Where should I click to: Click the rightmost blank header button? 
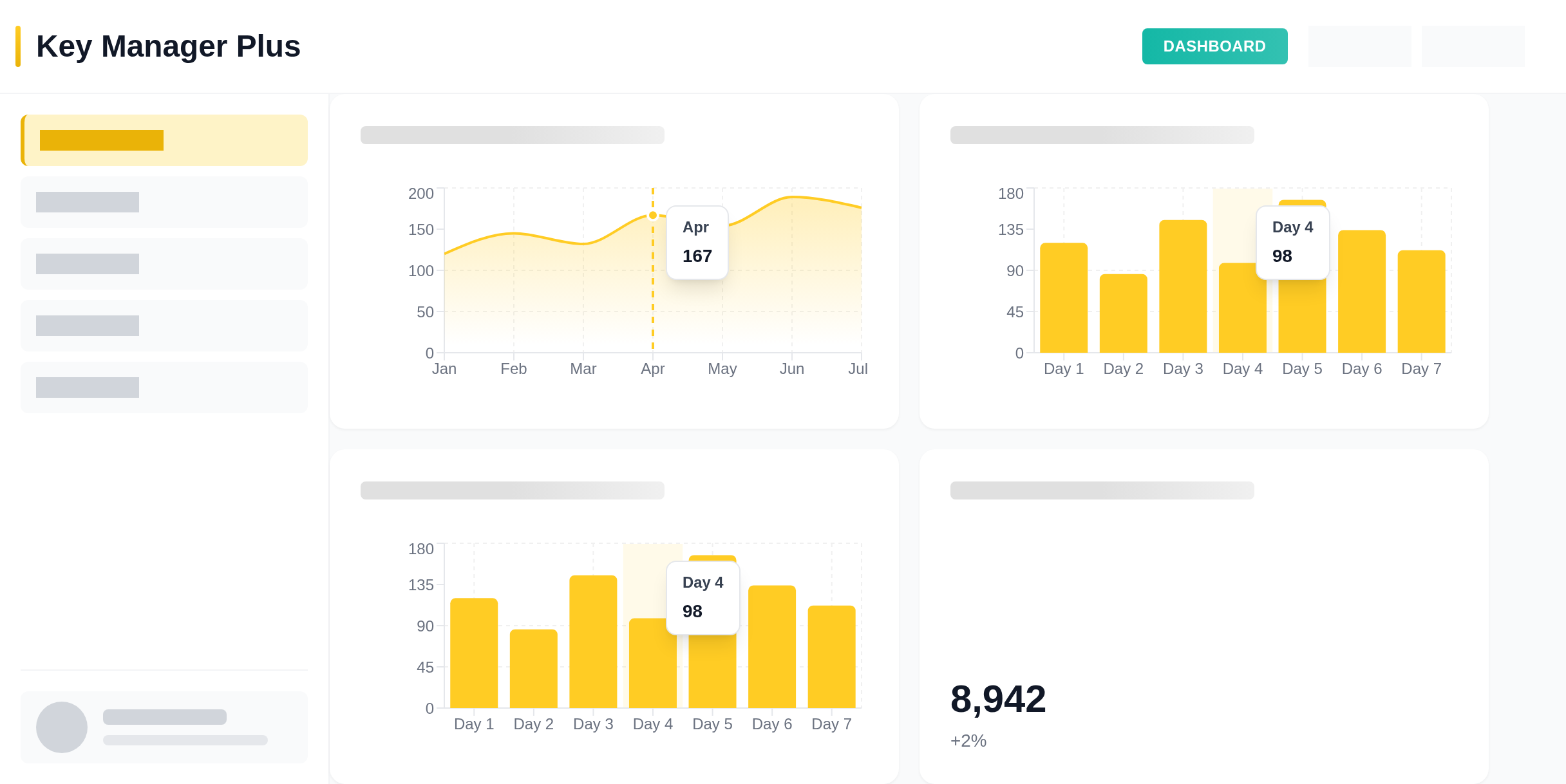[1473, 46]
